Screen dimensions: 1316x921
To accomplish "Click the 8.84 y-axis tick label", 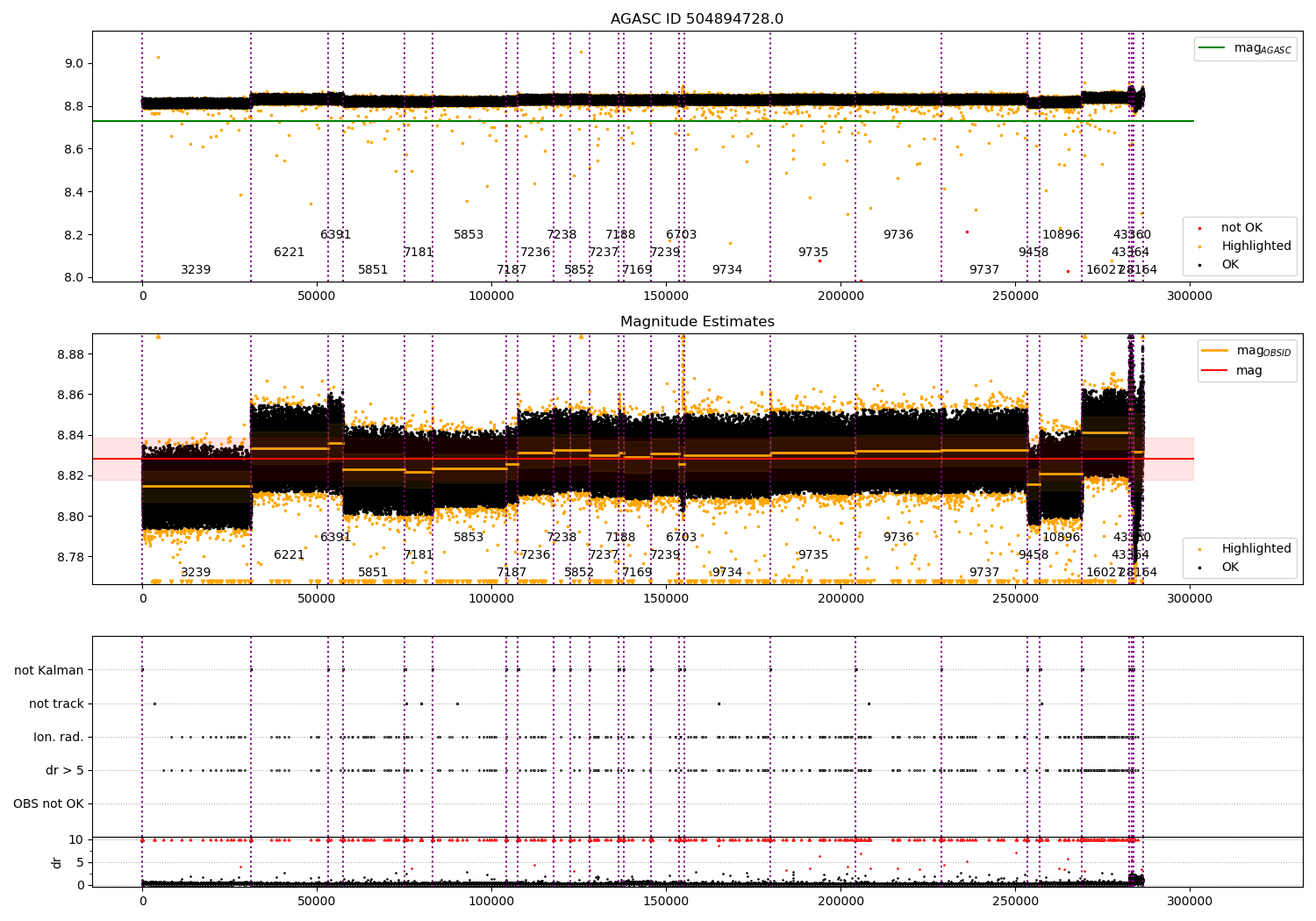I will pyautogui.click(x=70, y=436).
